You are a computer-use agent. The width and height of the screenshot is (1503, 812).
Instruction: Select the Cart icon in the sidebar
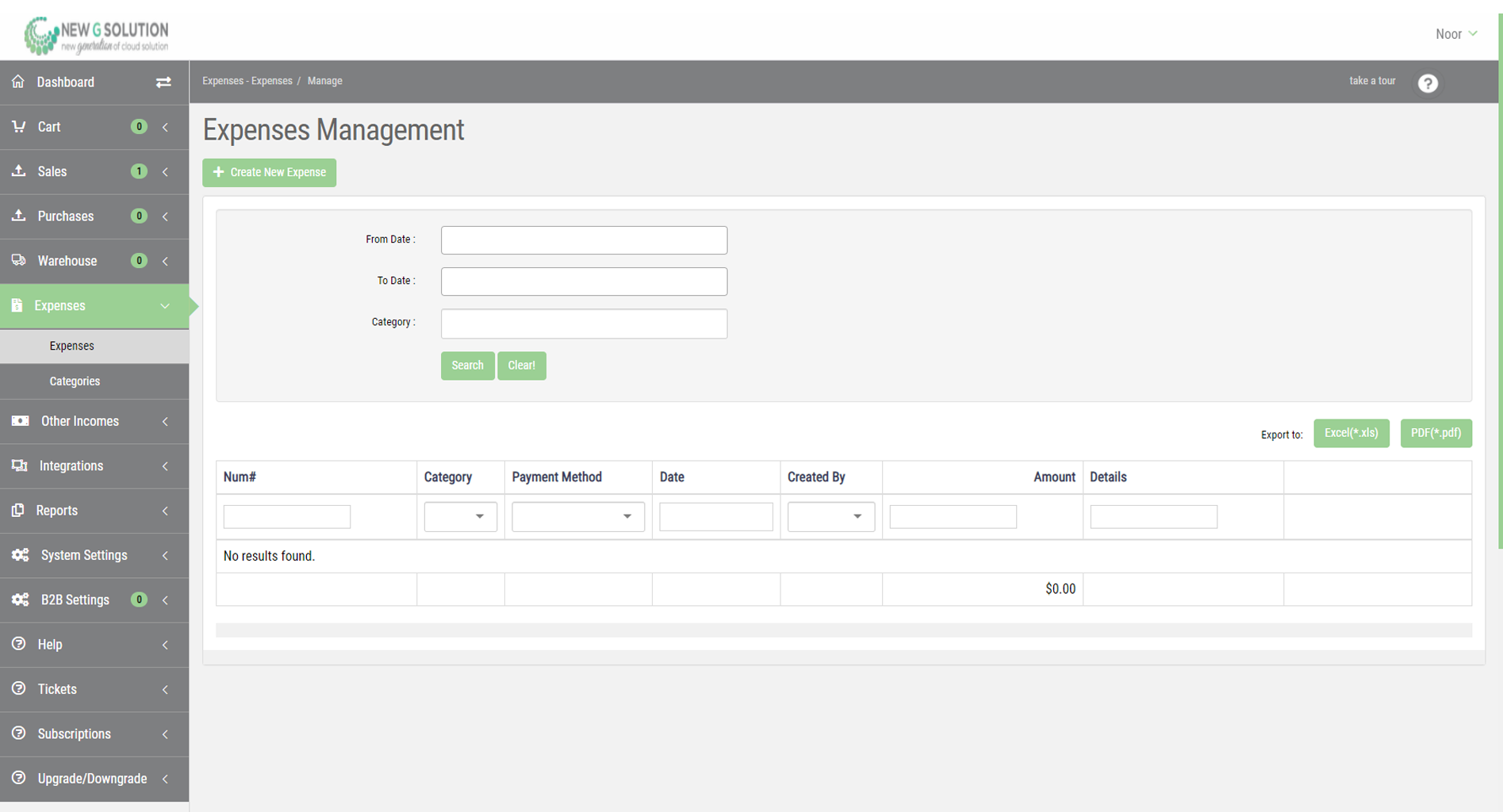click(18, 127)
